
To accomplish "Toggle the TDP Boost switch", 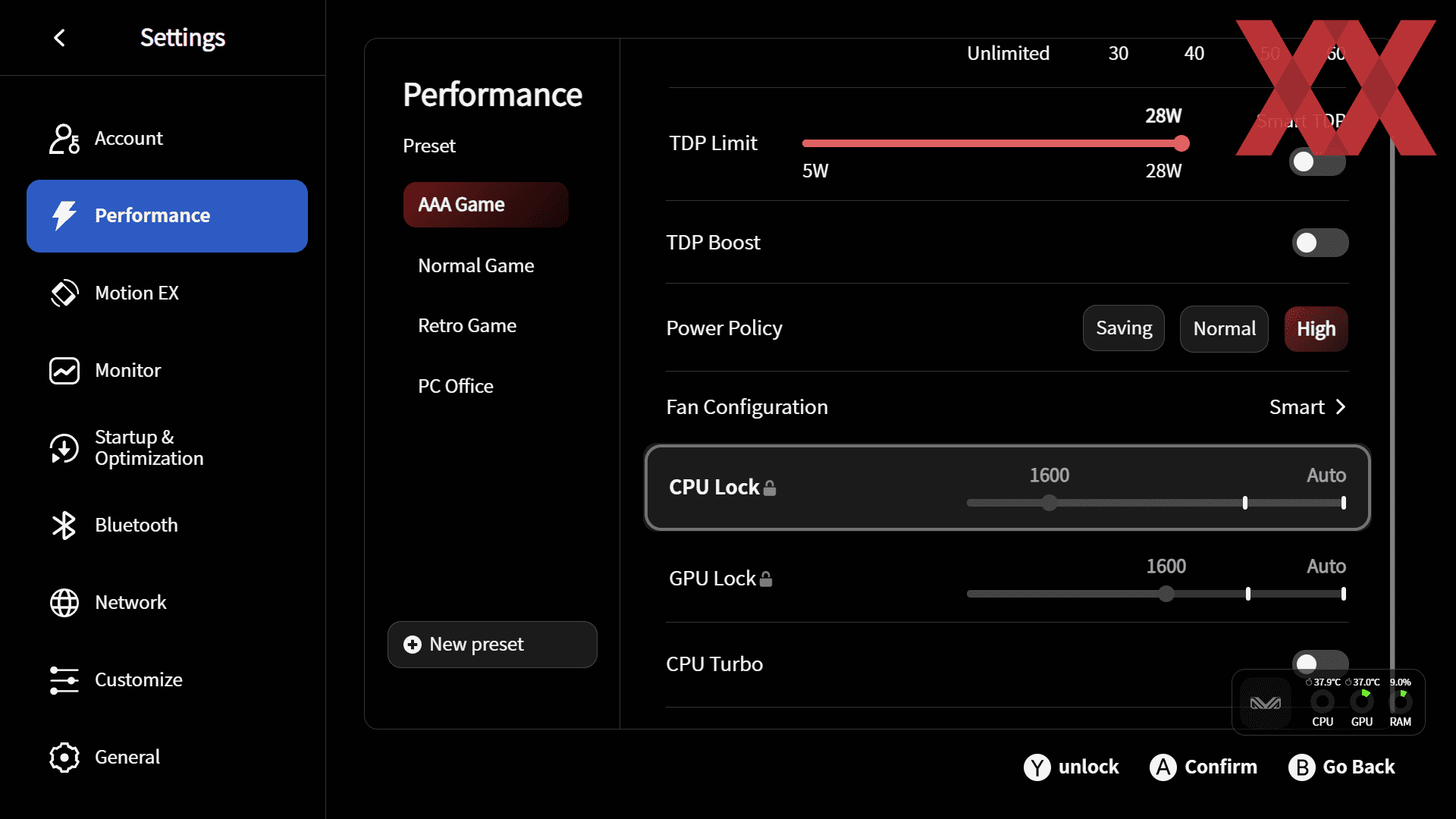I will 1320,243.
